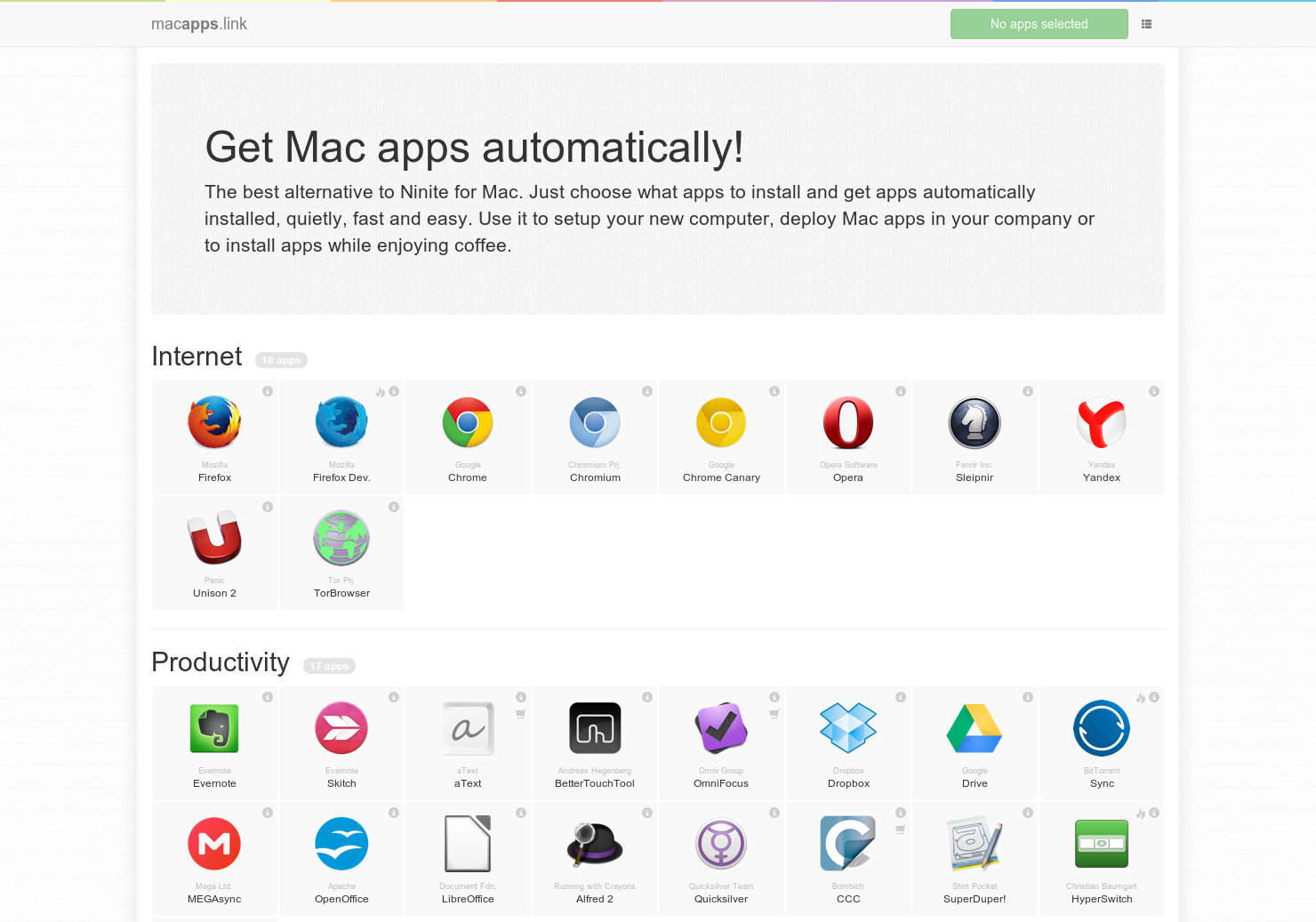Click the No apps selected button
The image size is (1316, 922).
(1039, 23)
